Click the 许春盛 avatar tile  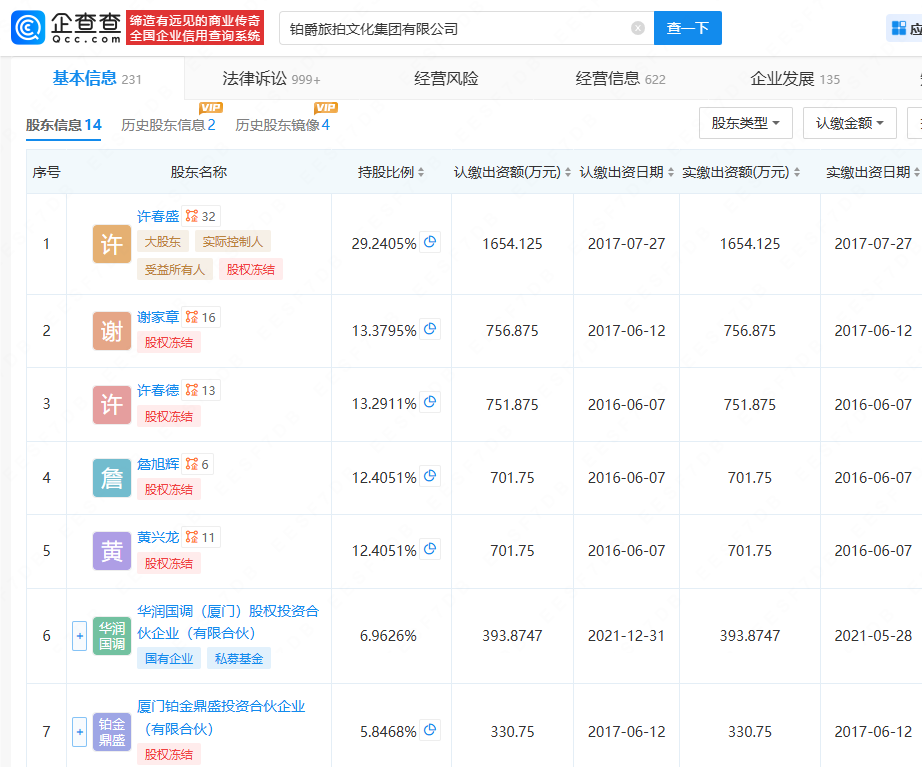click(112, 244)
